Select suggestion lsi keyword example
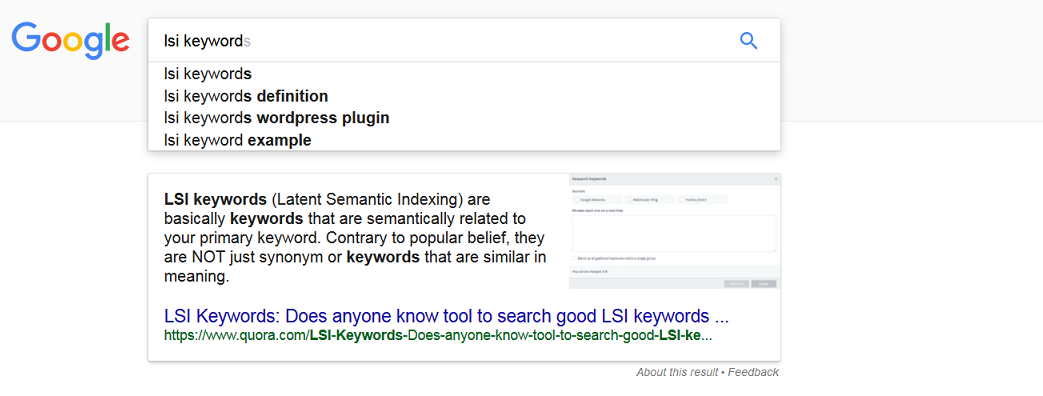This screenshot has height=396, width=1043. (464, 140)
